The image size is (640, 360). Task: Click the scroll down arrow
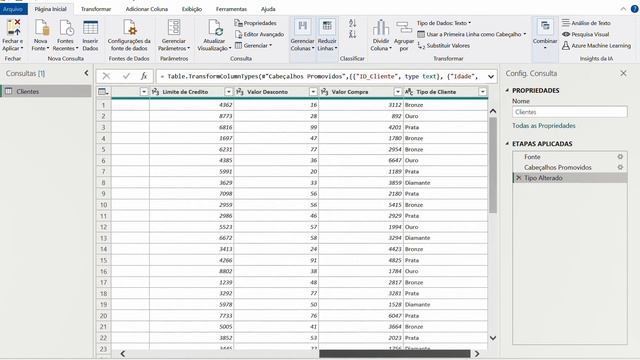493,338
